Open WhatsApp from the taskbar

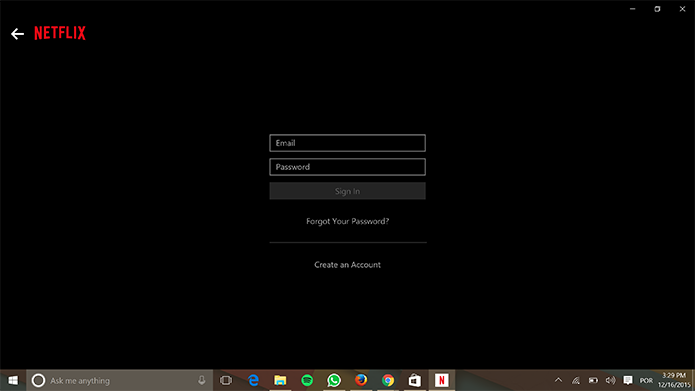334,380
